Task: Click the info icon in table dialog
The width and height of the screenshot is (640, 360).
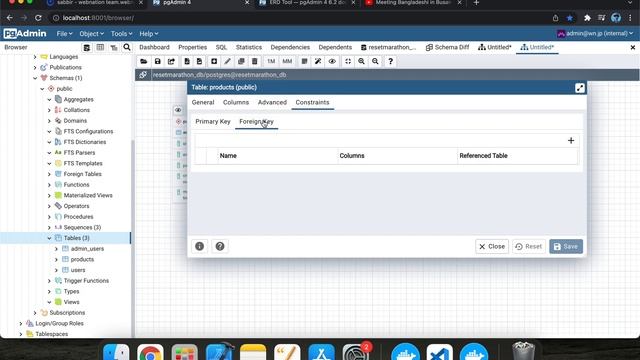Action: 200,247
